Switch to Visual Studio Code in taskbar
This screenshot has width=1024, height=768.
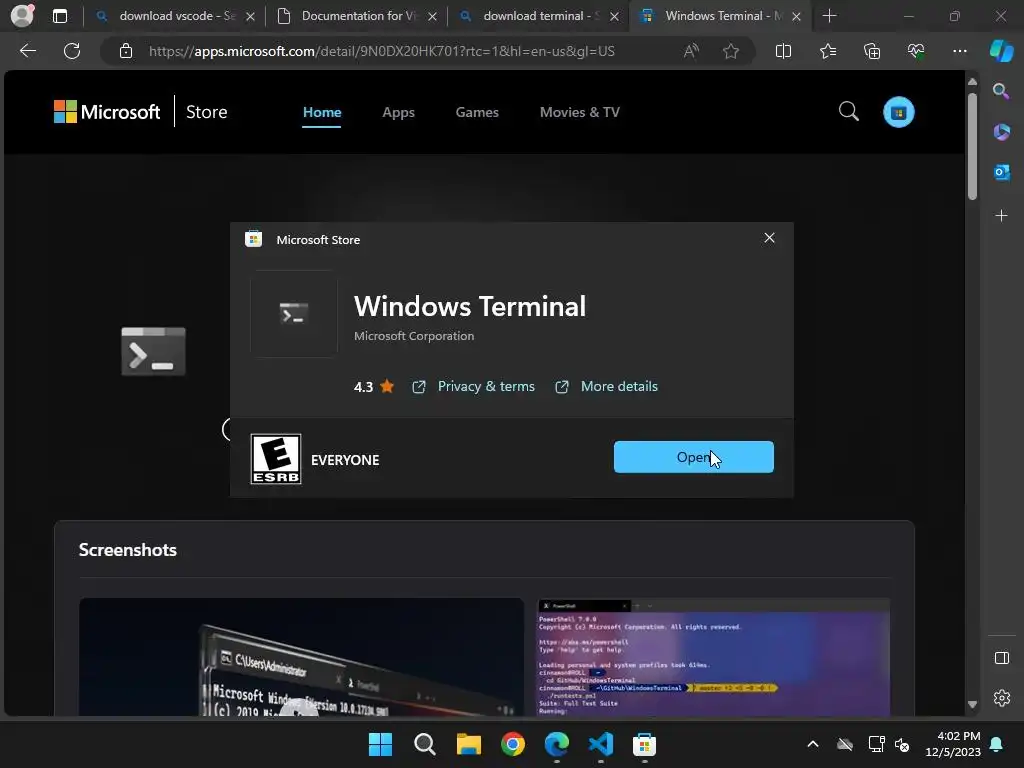point(600,744)
